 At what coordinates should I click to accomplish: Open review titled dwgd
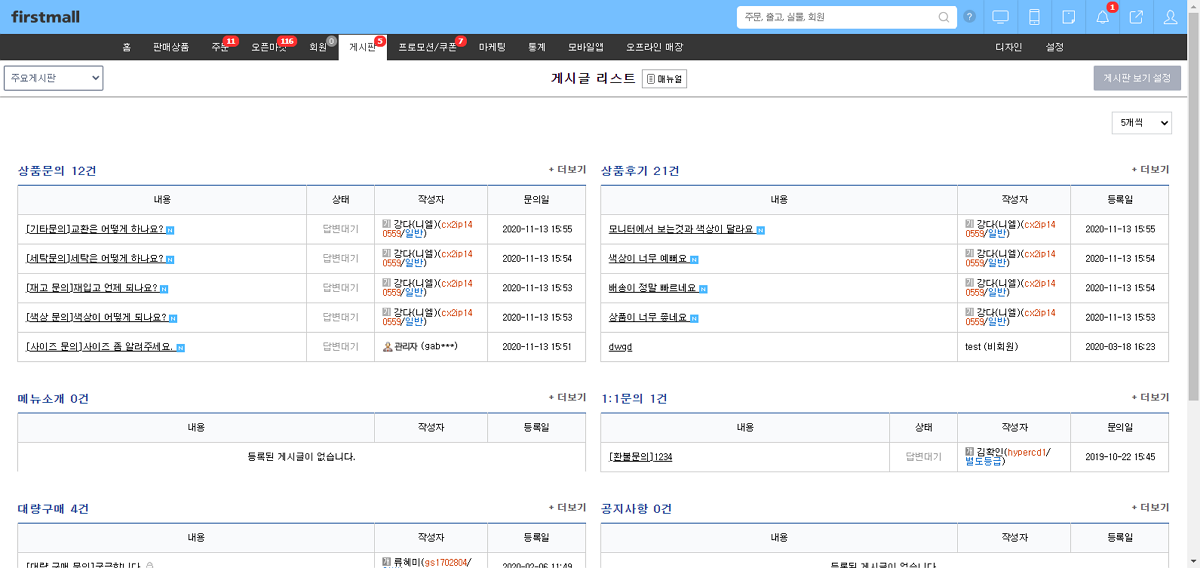620,347
